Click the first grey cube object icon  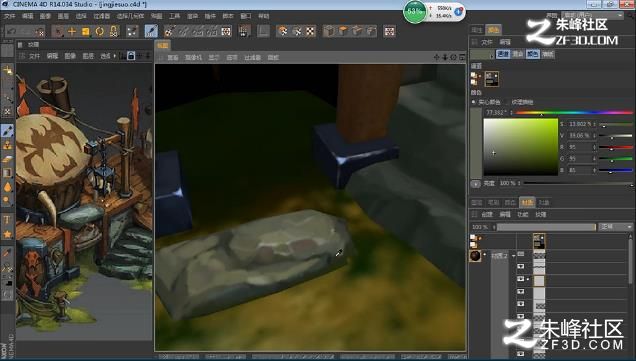tap(329, 31)
